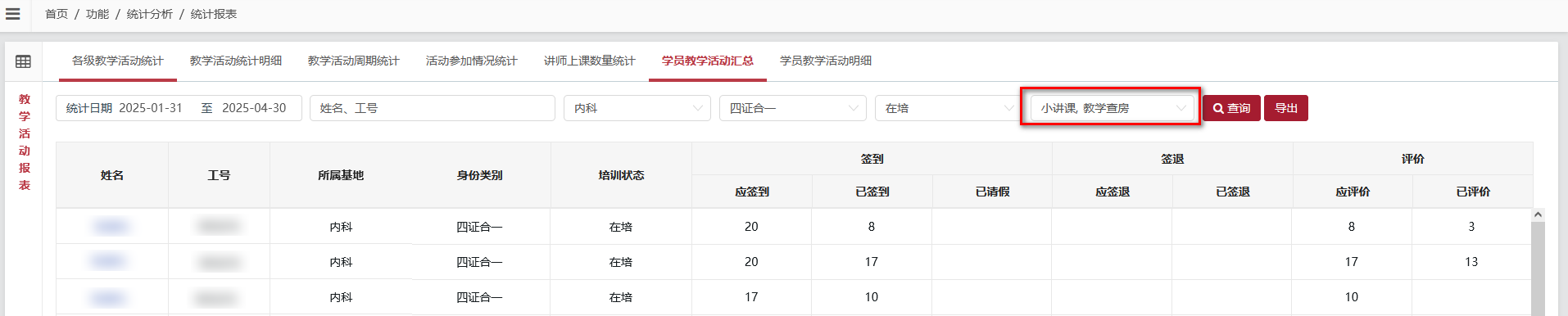1568x316 pixels.
Task: Click the 功能 breadcrumb
Action: point(97,14)
